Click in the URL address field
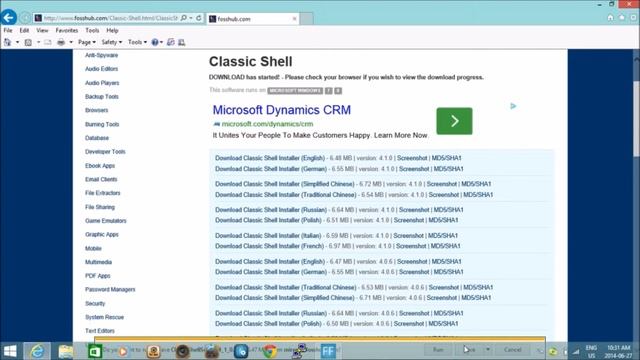This screenshot has height=360, width=640. click(110, 18)
